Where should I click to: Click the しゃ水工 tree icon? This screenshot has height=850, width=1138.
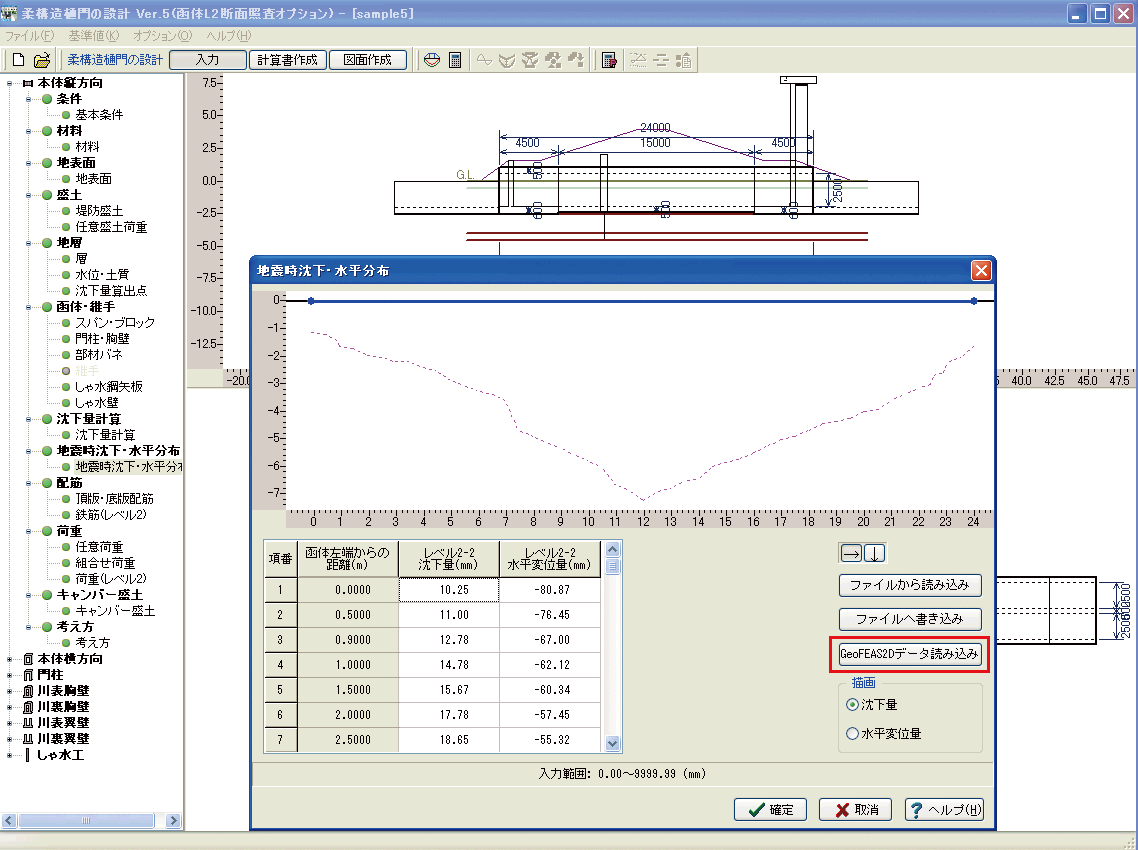coord(28,755)
